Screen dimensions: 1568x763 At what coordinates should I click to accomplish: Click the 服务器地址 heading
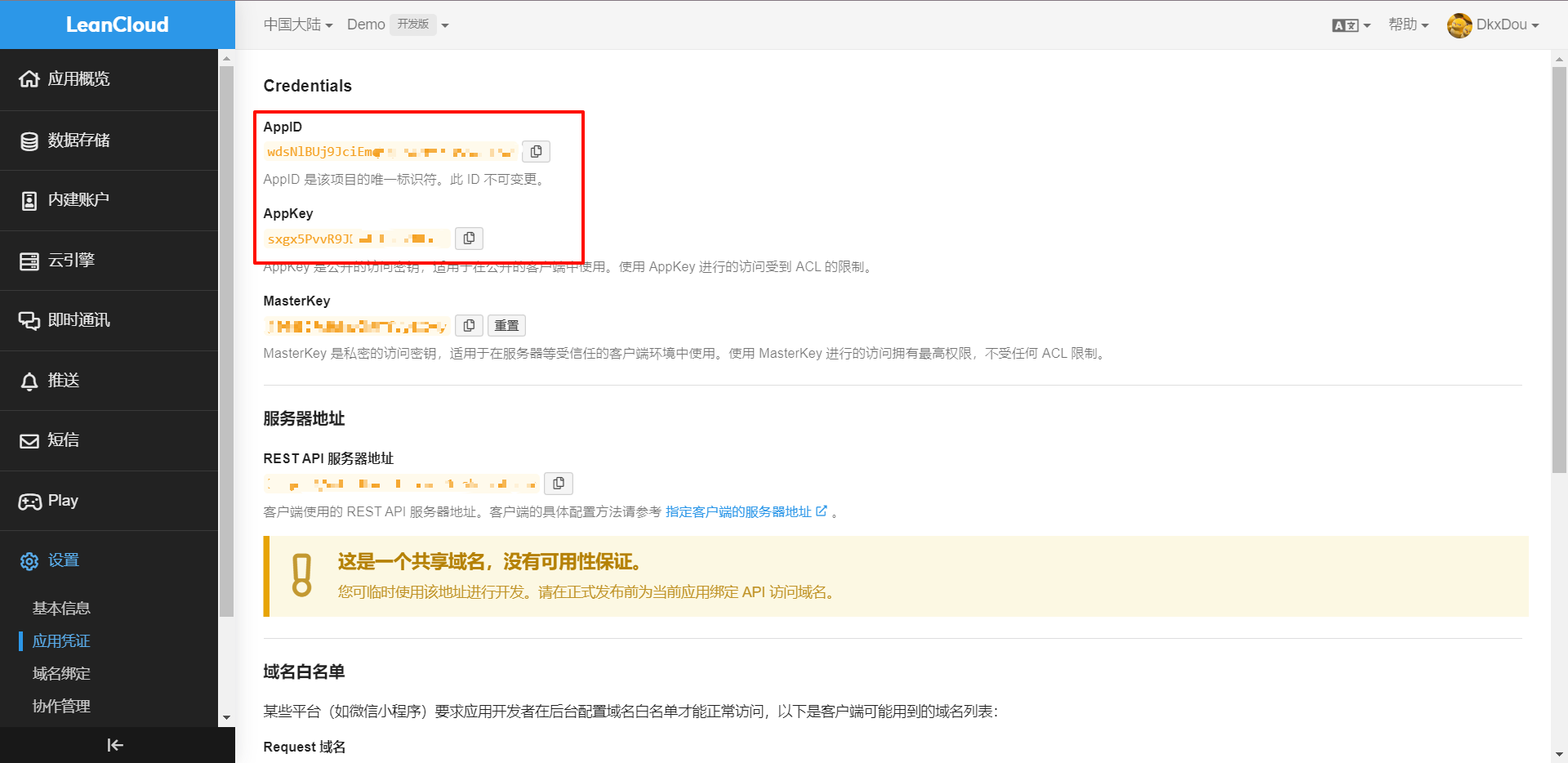[x=304, y=418]
